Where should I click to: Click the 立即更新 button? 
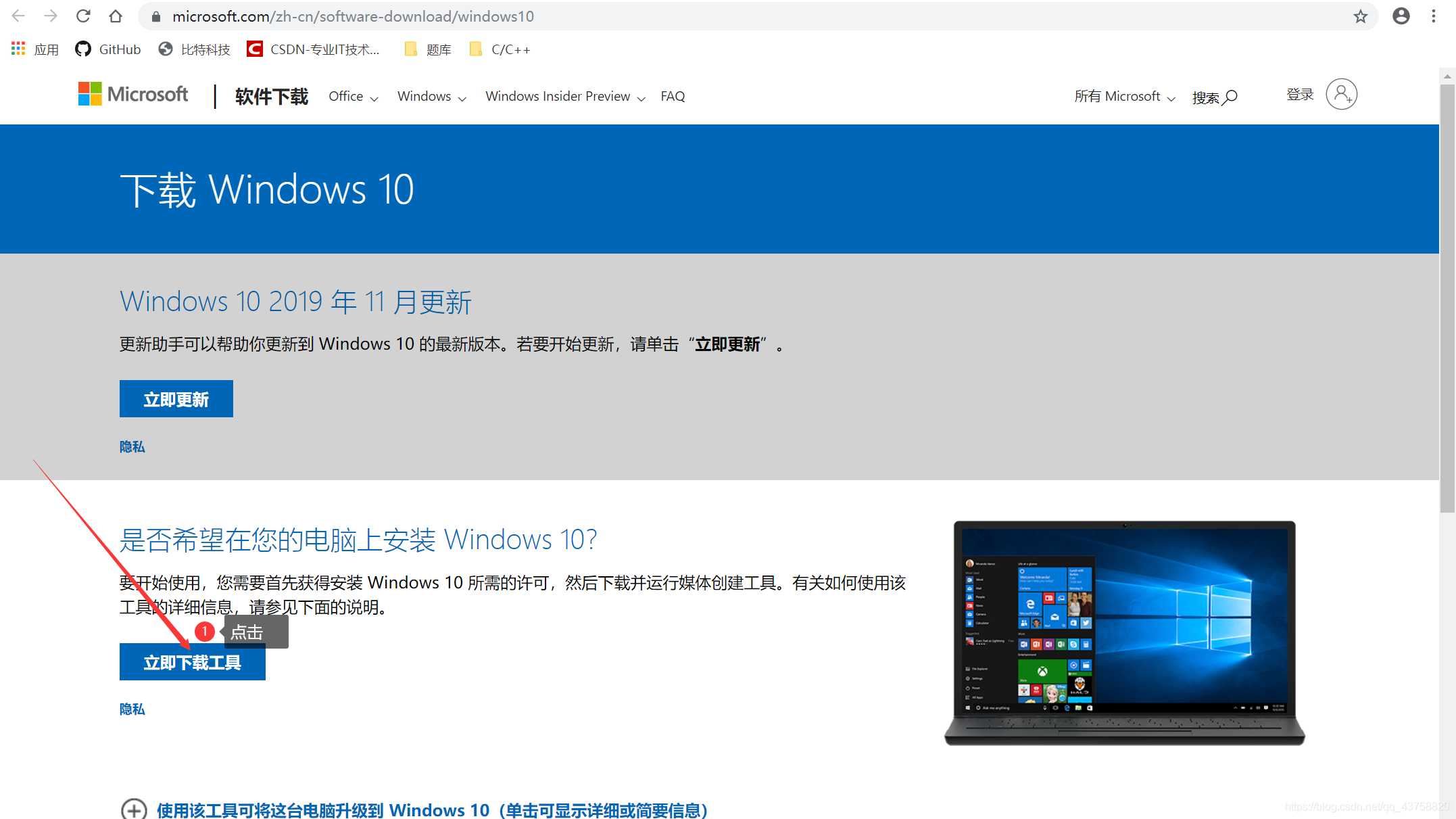pos(176,399)
